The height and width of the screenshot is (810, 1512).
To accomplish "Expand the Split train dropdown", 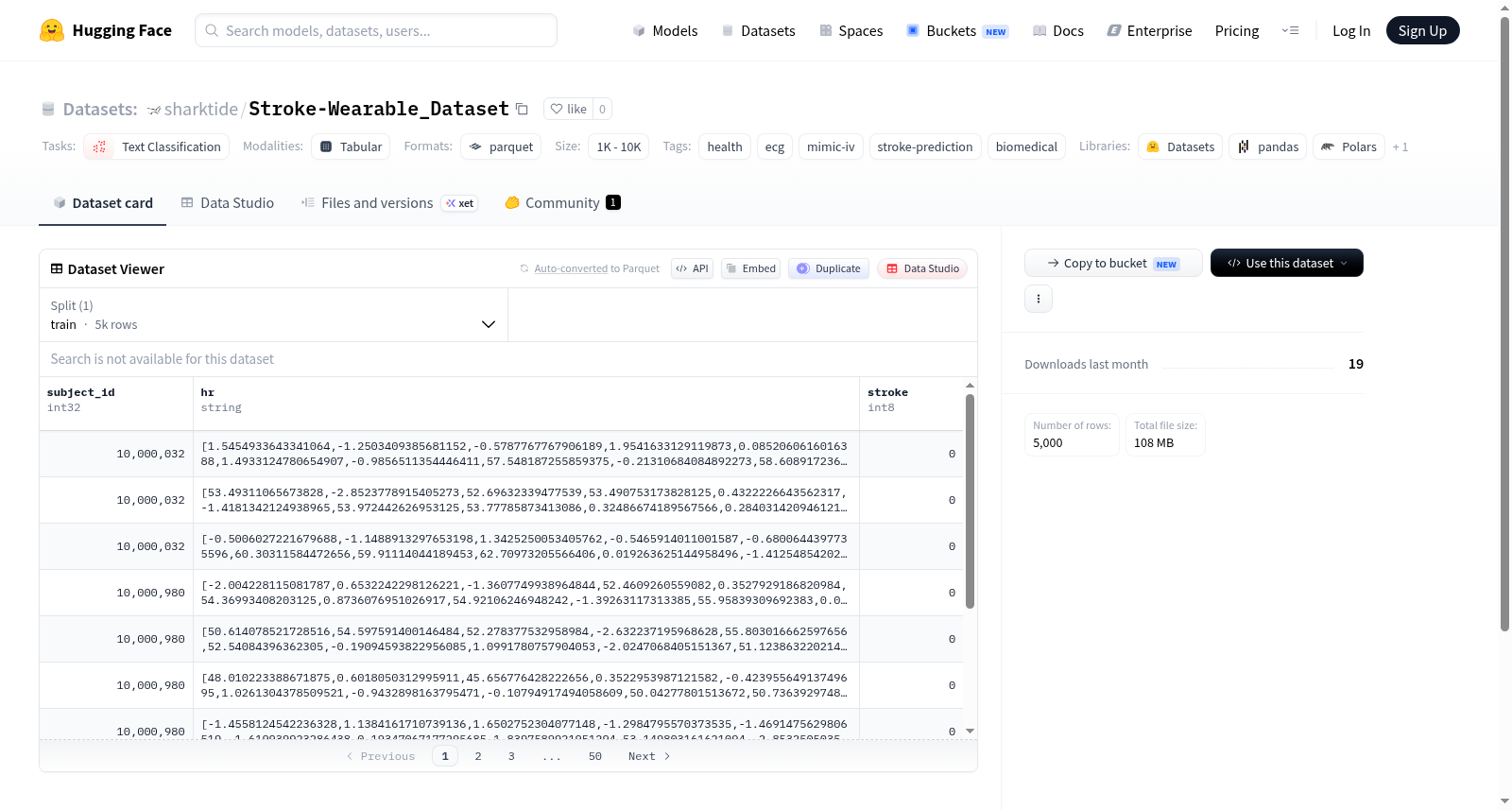I will (273, 315).
